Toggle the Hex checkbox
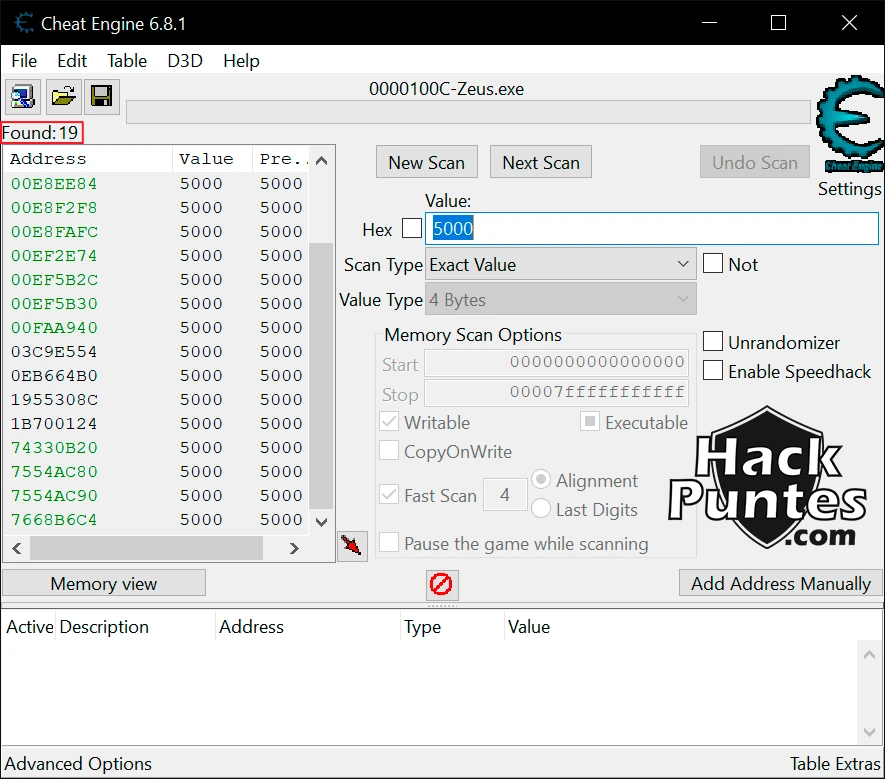 411,229
